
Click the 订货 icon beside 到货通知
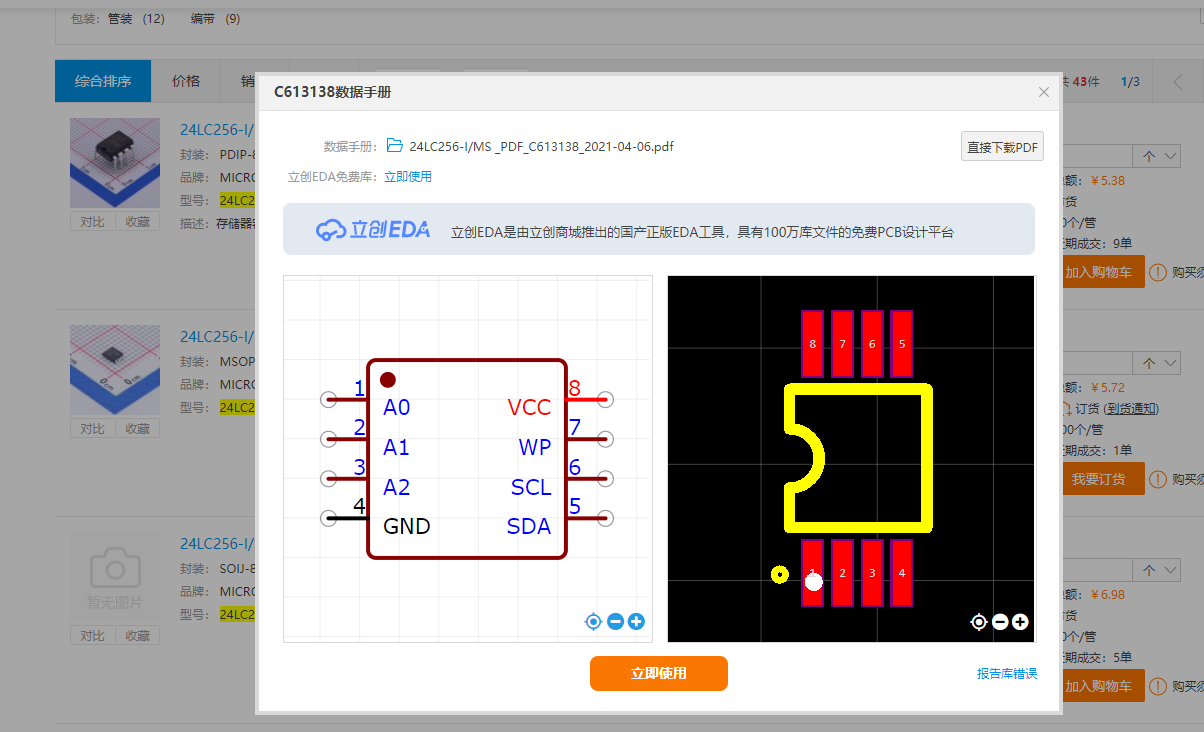1066,408
